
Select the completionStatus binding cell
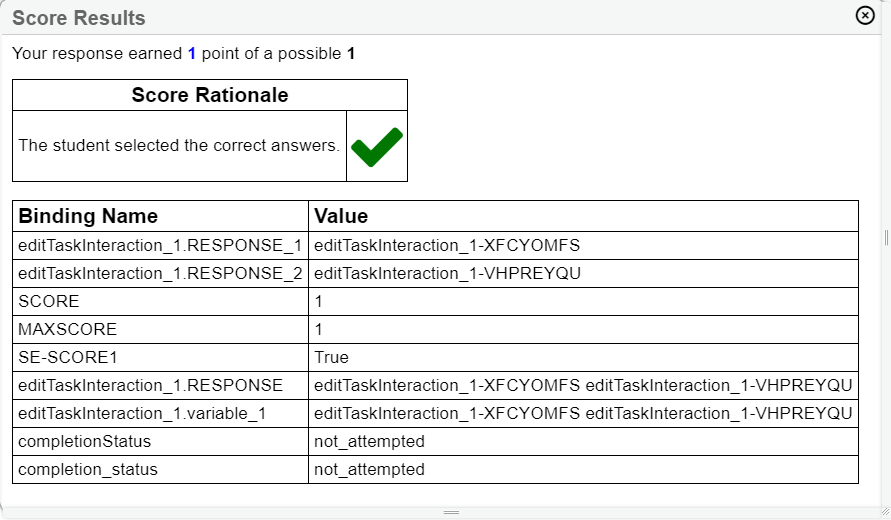coord(160,442)
